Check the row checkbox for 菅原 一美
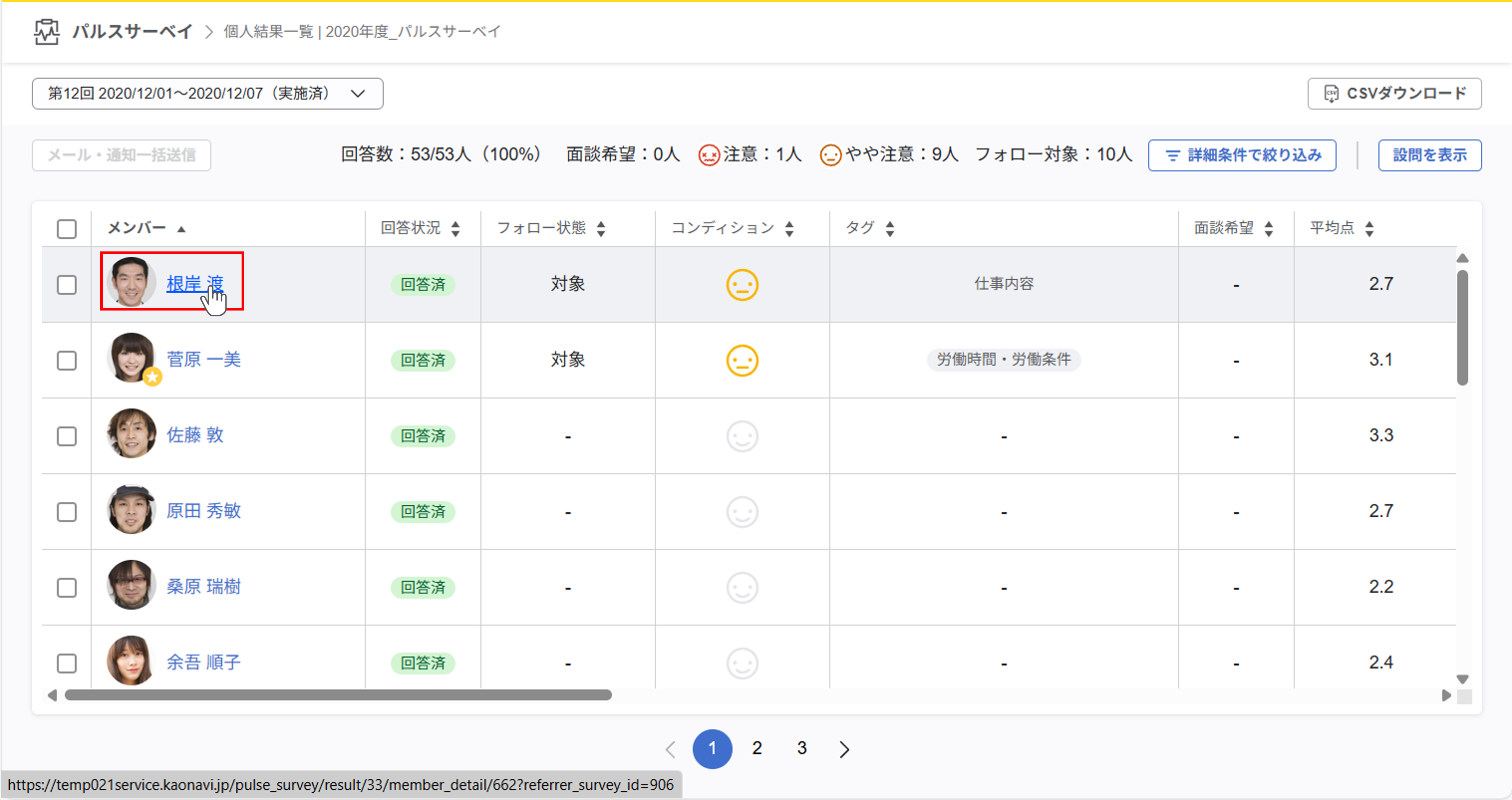 click(66, 361)
